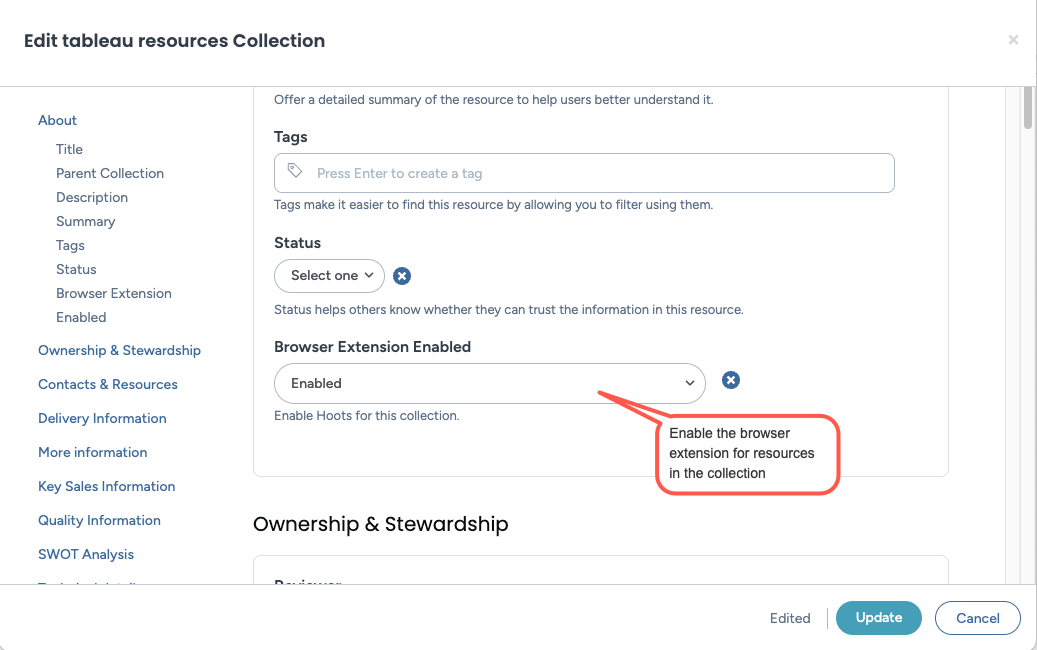Select Description in the sidebar navigation

tap(92, 197)
